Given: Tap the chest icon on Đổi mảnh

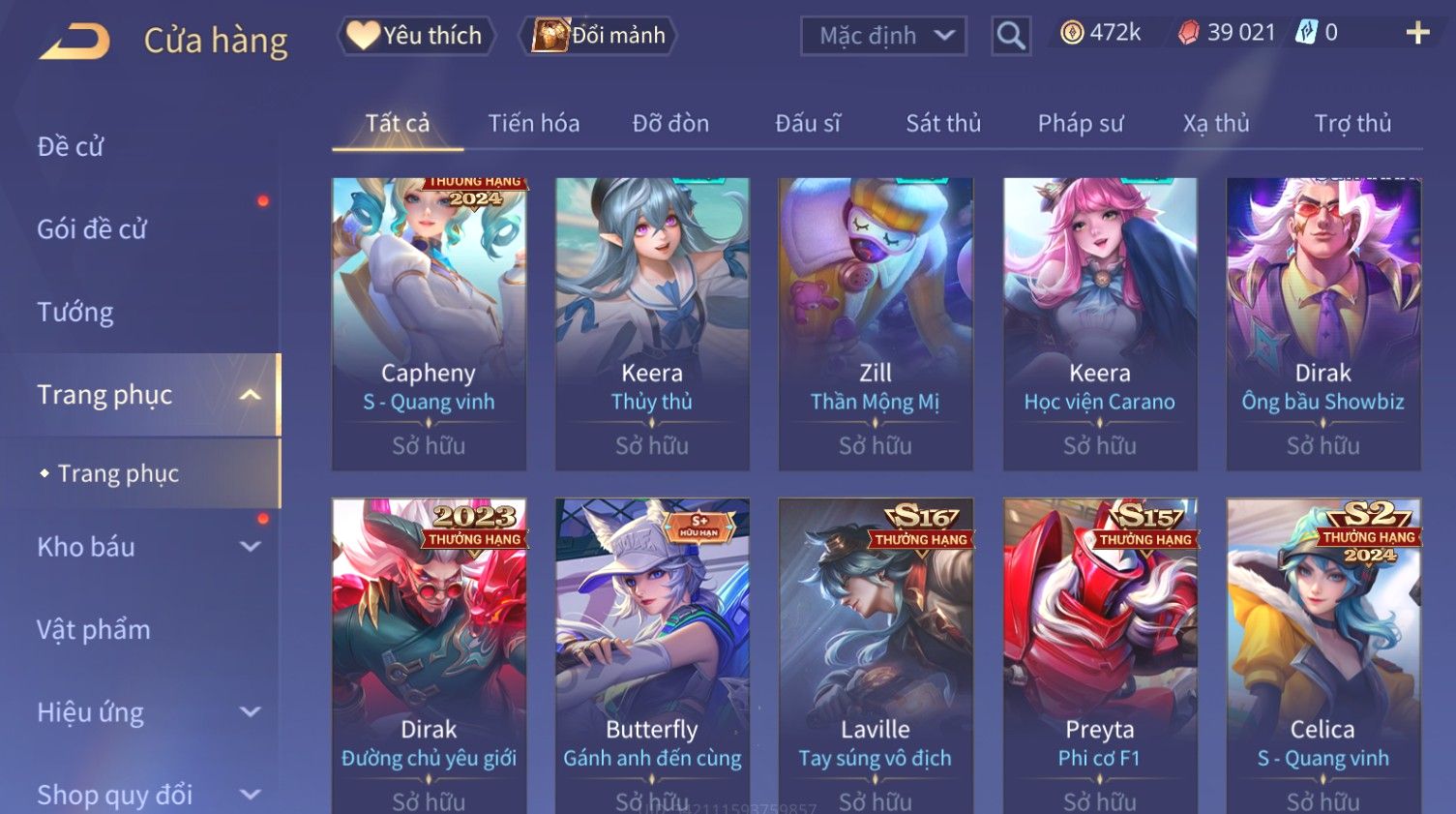Looking at the screenshot, I should (x=550, y=36).
